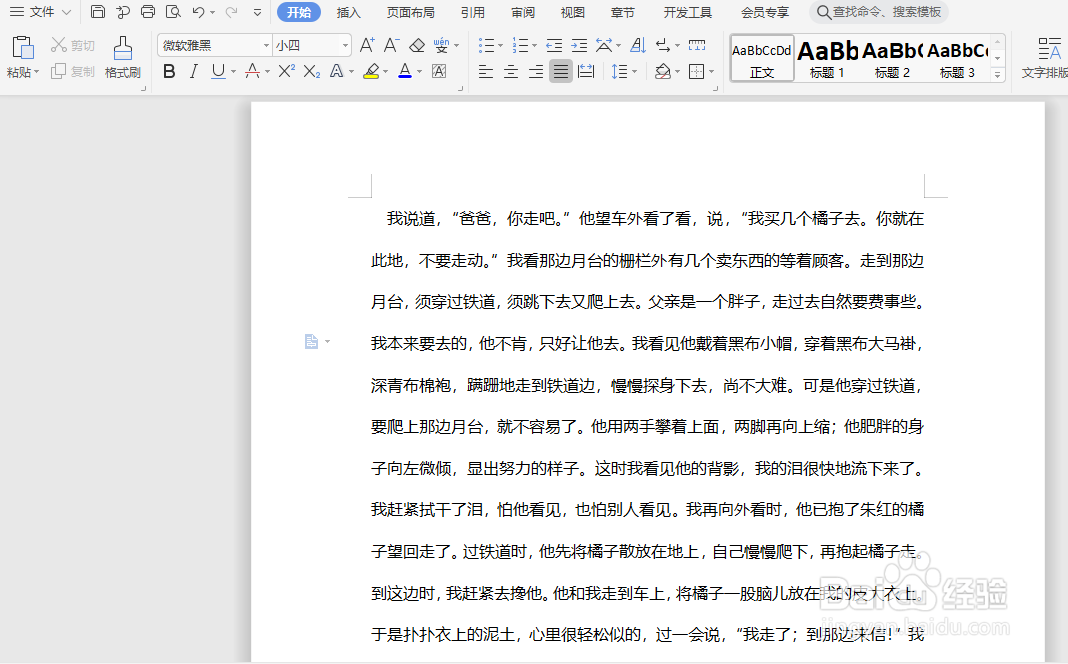This screenshot has height=664, width=1068.
Task: Set align right
Action: click(536, 71)
